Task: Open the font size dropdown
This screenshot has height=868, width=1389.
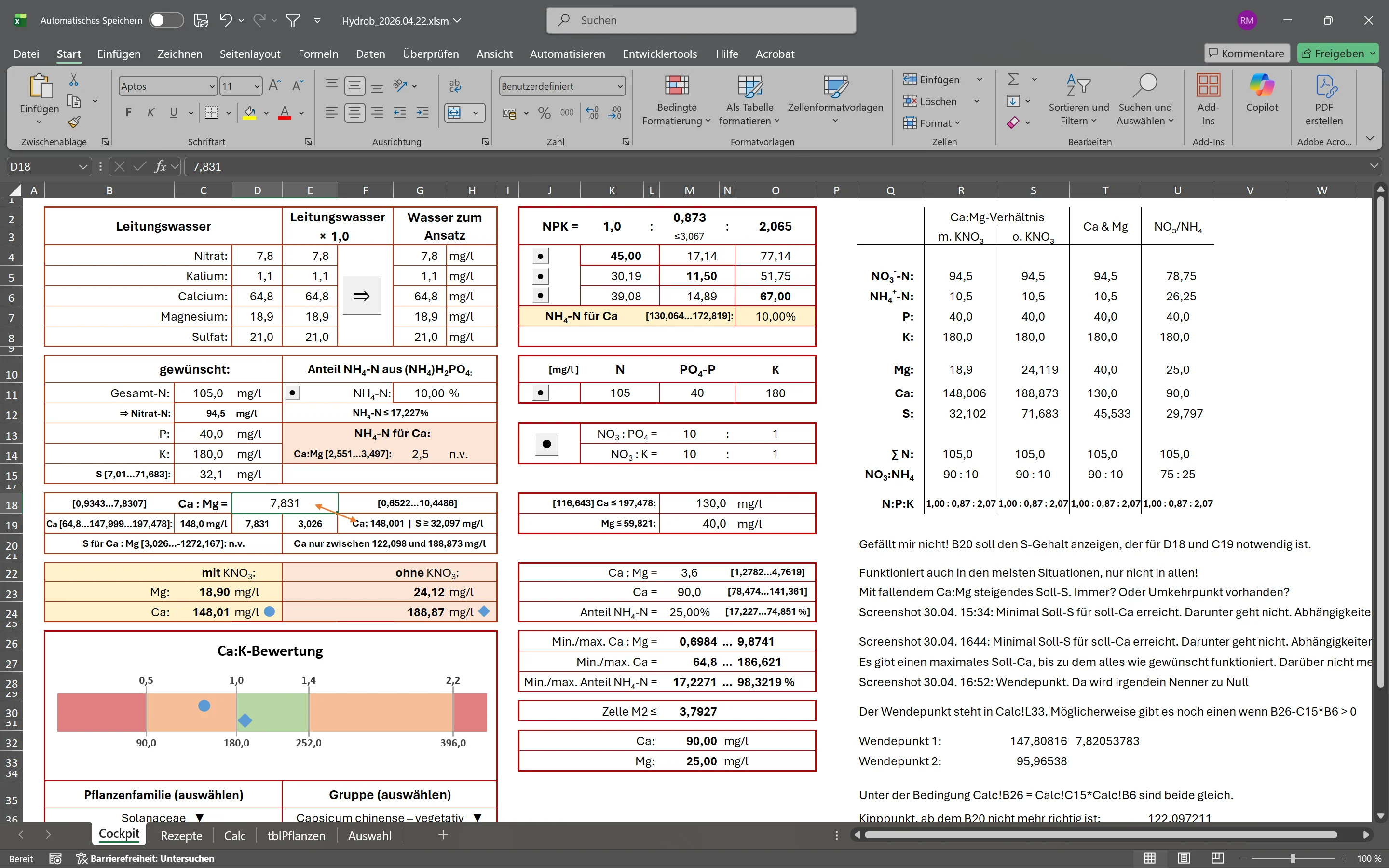Action: (257, 86)
